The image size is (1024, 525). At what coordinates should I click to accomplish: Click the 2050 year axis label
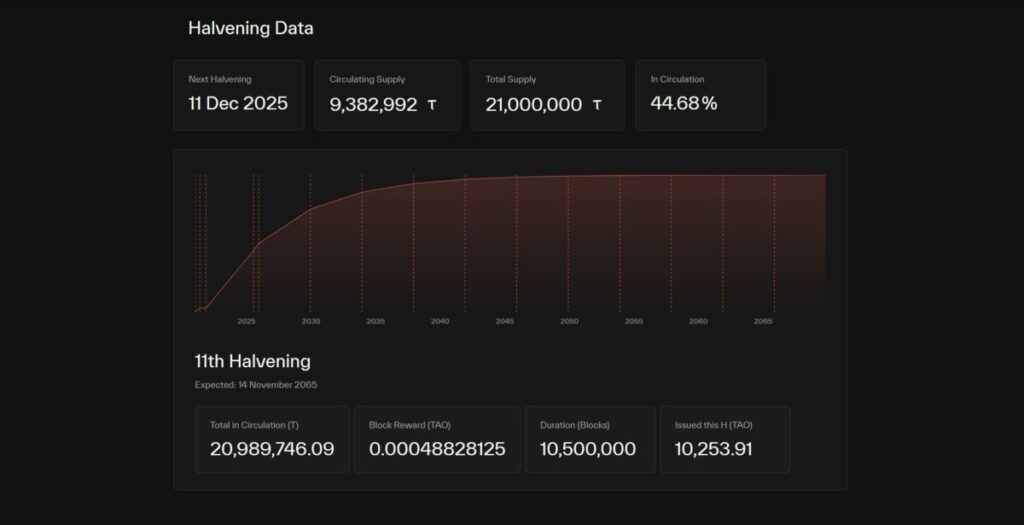[569, 321]
